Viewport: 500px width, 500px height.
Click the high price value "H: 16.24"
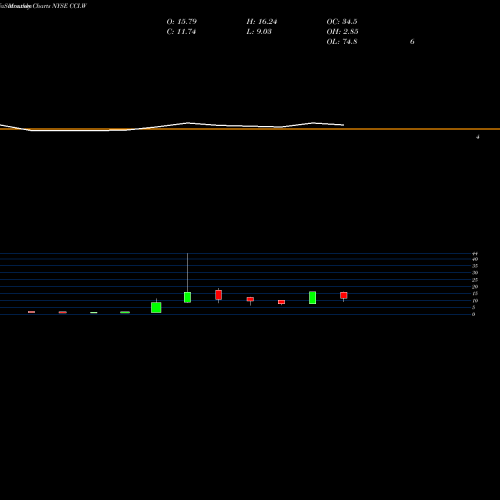(262, 22)
